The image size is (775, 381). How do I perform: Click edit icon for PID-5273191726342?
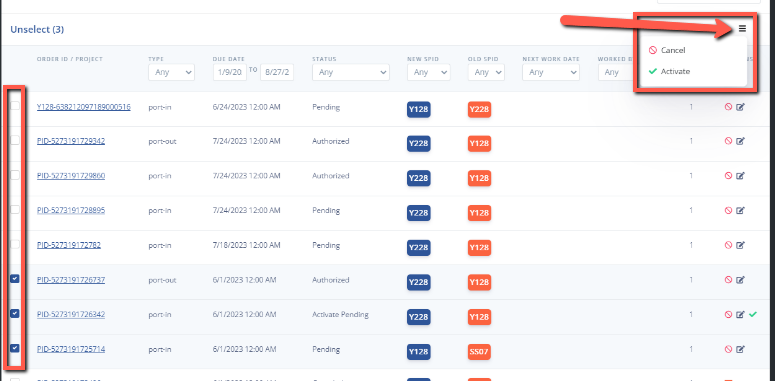[x=740, y=314]
